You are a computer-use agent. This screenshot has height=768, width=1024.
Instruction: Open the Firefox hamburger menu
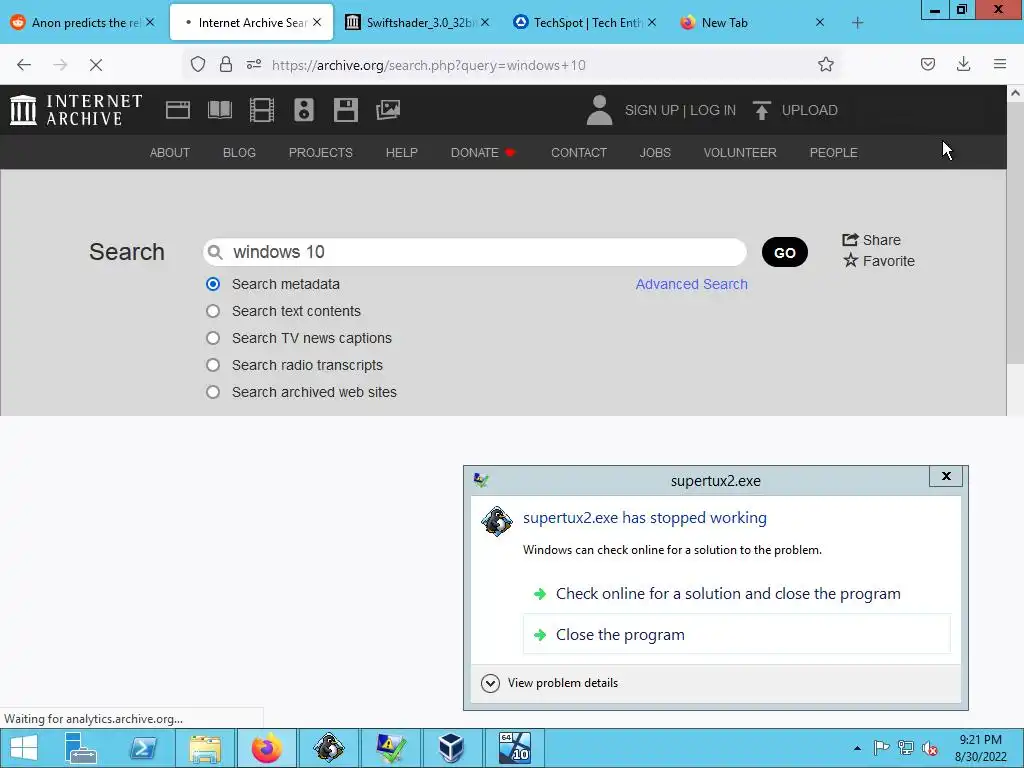point(1000,65)
